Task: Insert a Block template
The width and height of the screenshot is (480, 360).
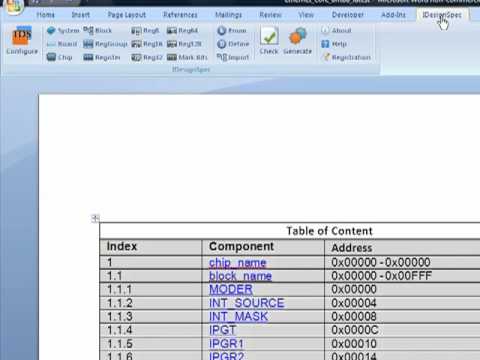Action: click(x=97, y=31)
